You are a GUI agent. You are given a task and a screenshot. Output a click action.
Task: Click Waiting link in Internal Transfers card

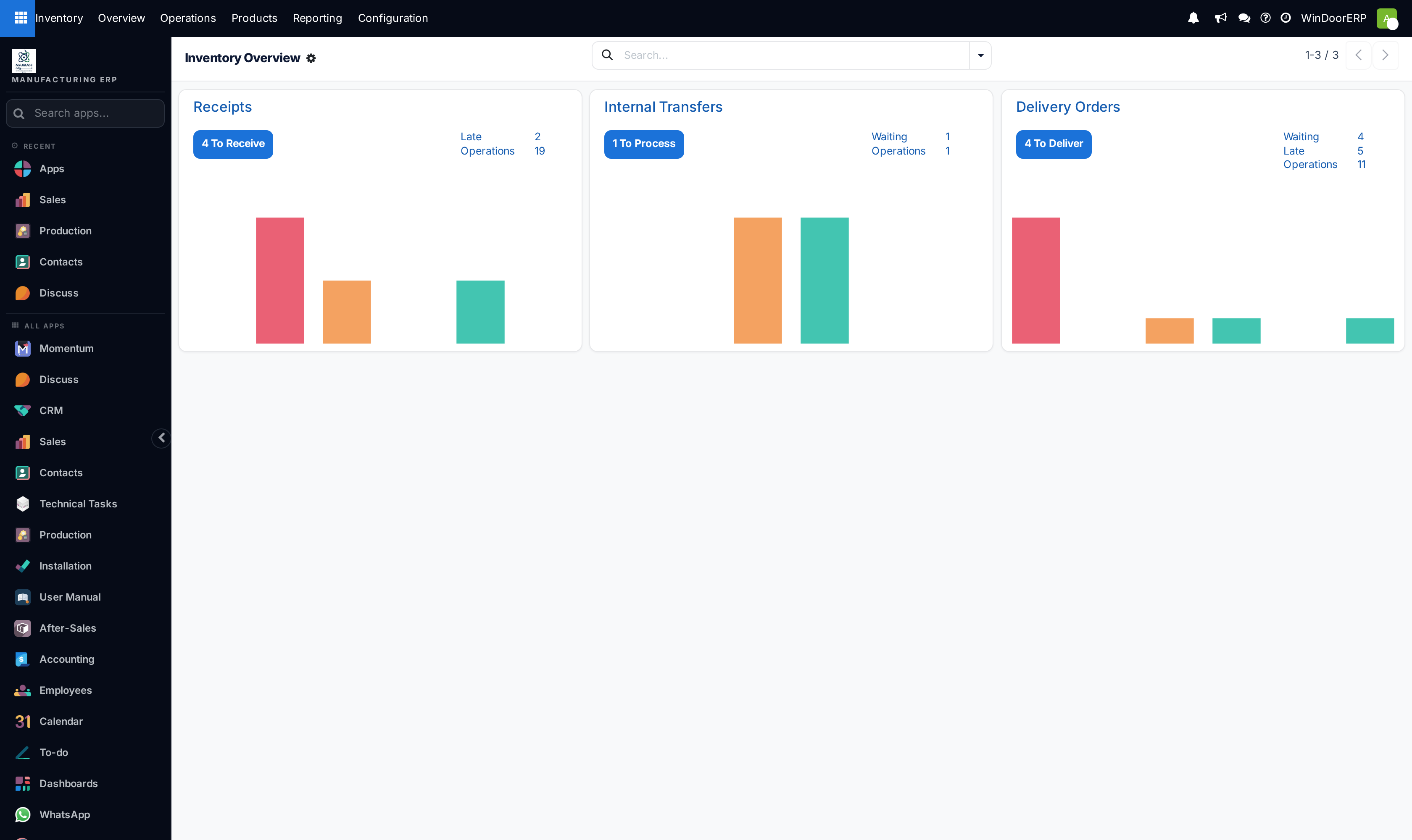pyautogui.click(x=889, y=137)
